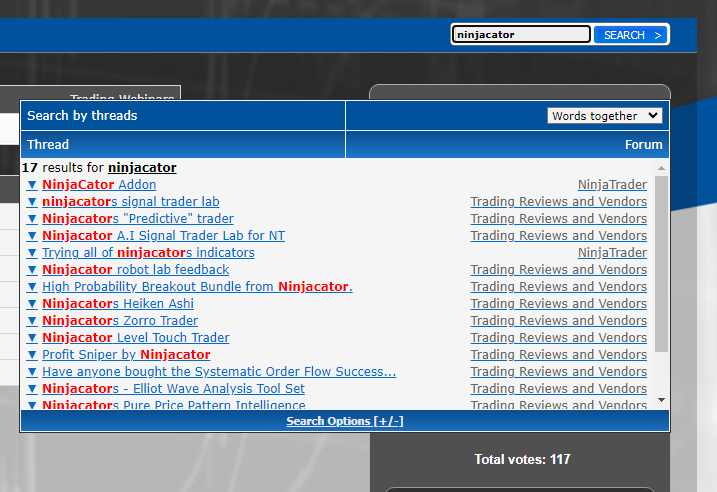Expand arrow beside Elliot Wave Analysis Tool Set
This screenshot has width=717, height=492.
click(32, 389)
